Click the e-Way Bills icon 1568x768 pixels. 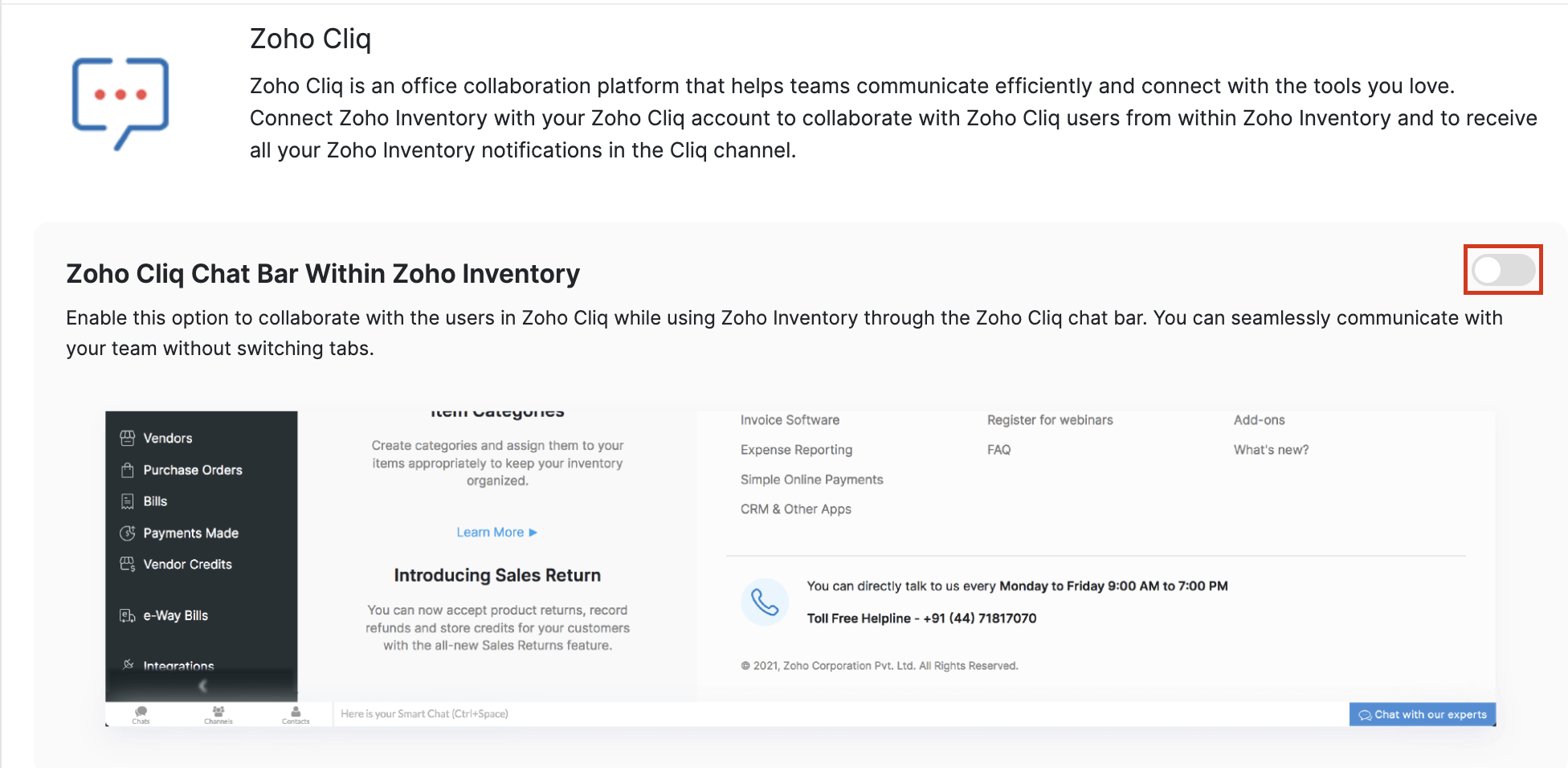pos(127,615)
